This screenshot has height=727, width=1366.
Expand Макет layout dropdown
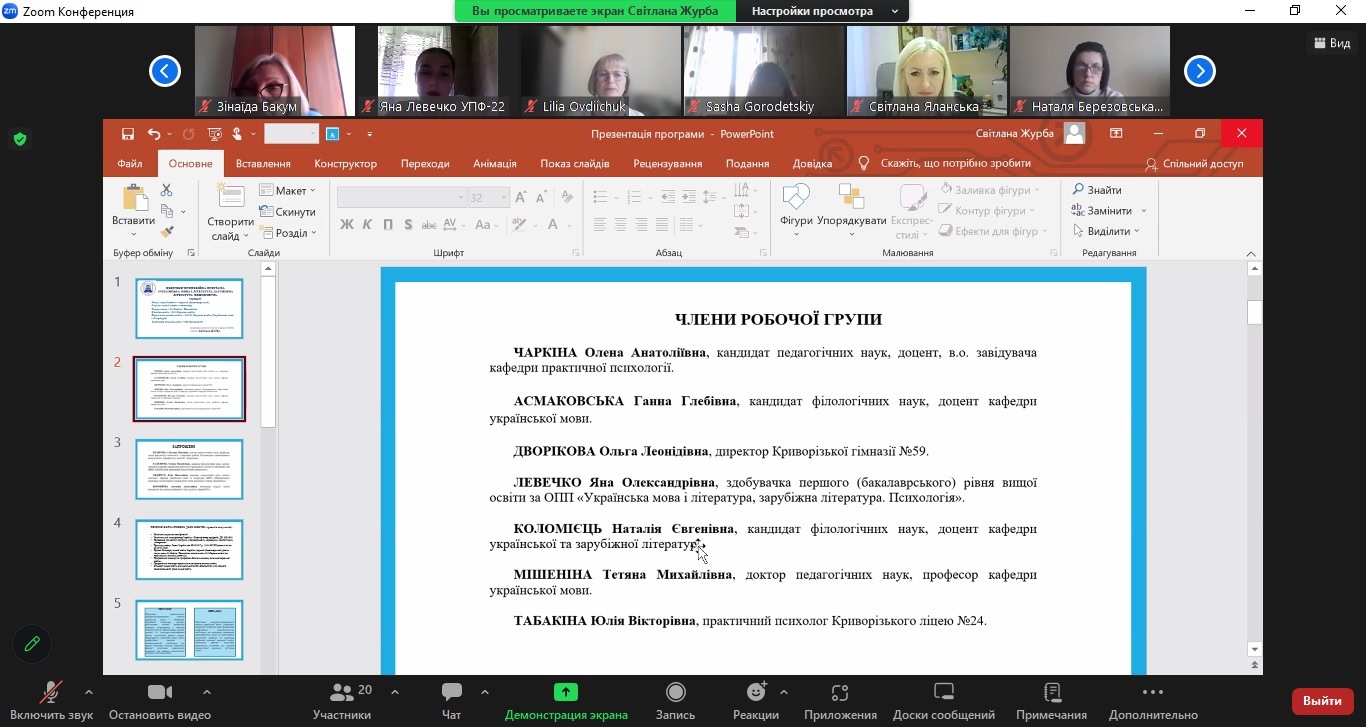287,190
